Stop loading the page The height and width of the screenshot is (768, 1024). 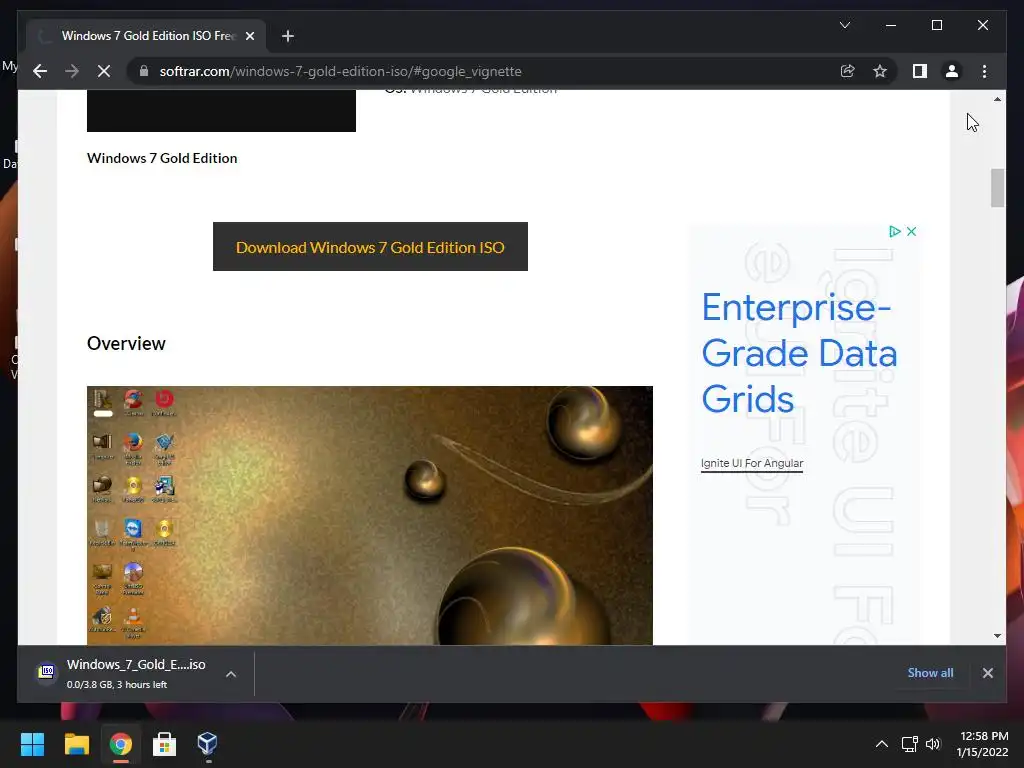pyautogui.click(x=104, y=71)
